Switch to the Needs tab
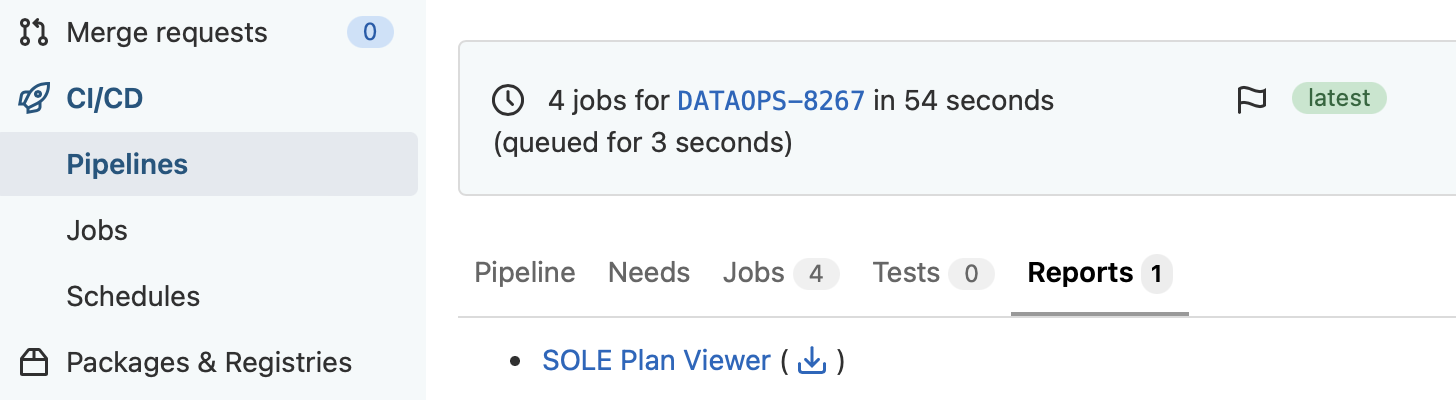Viewport: 1456px width, 400px height. 649,273
